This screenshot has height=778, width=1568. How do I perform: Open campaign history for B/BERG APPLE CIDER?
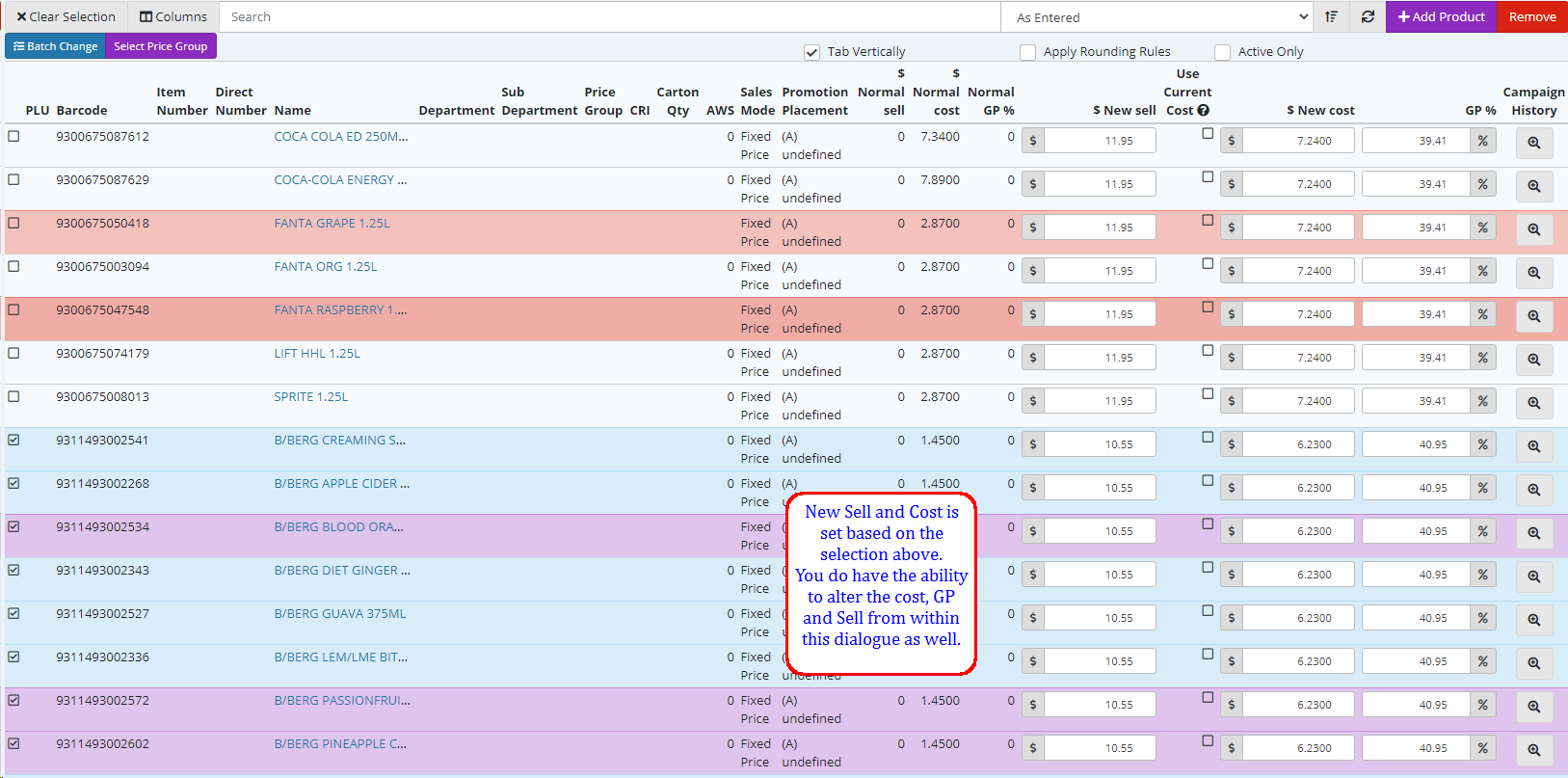click(1533, 490)
